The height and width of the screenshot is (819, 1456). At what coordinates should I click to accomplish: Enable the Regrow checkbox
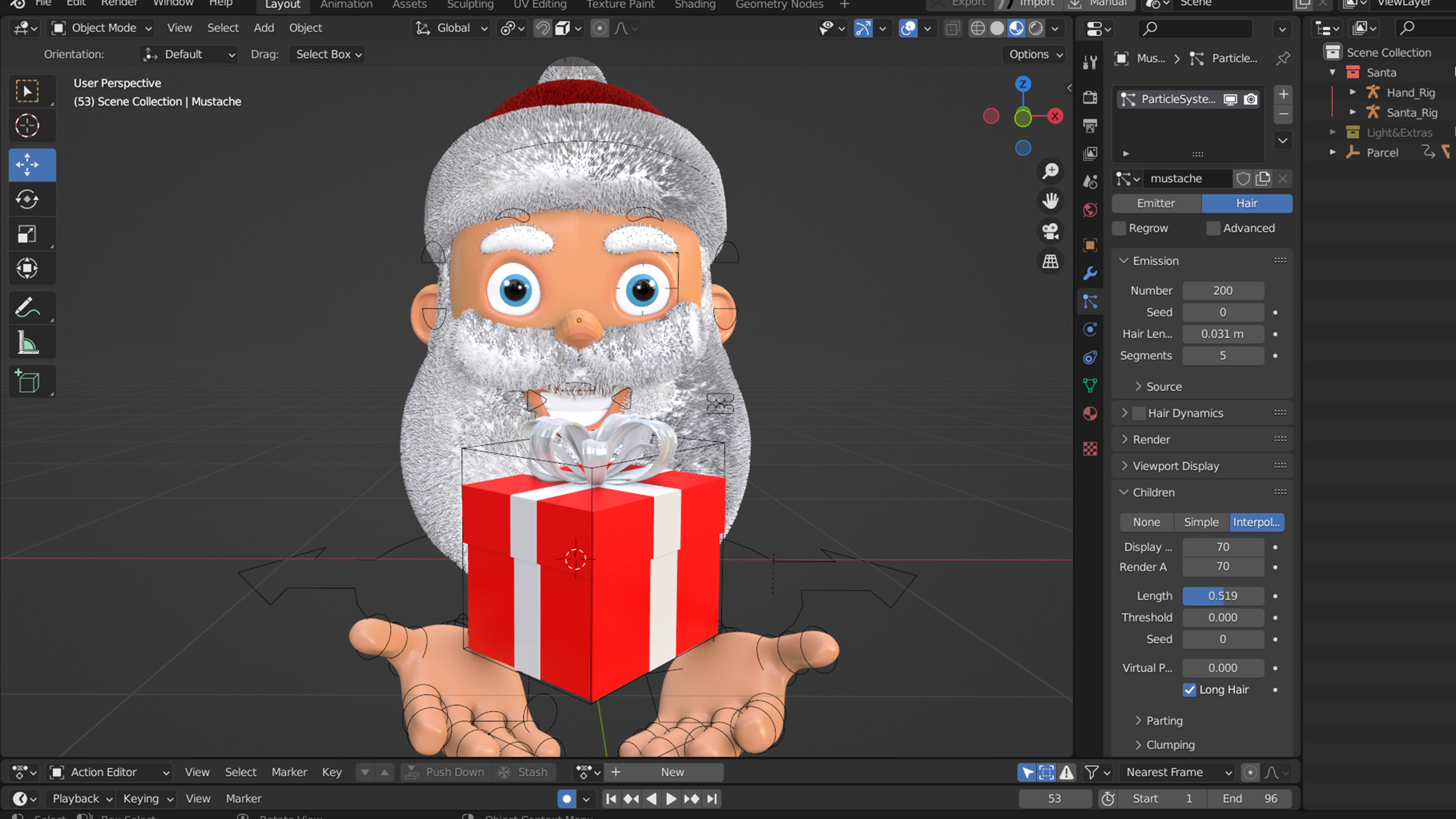[1119, 228]
